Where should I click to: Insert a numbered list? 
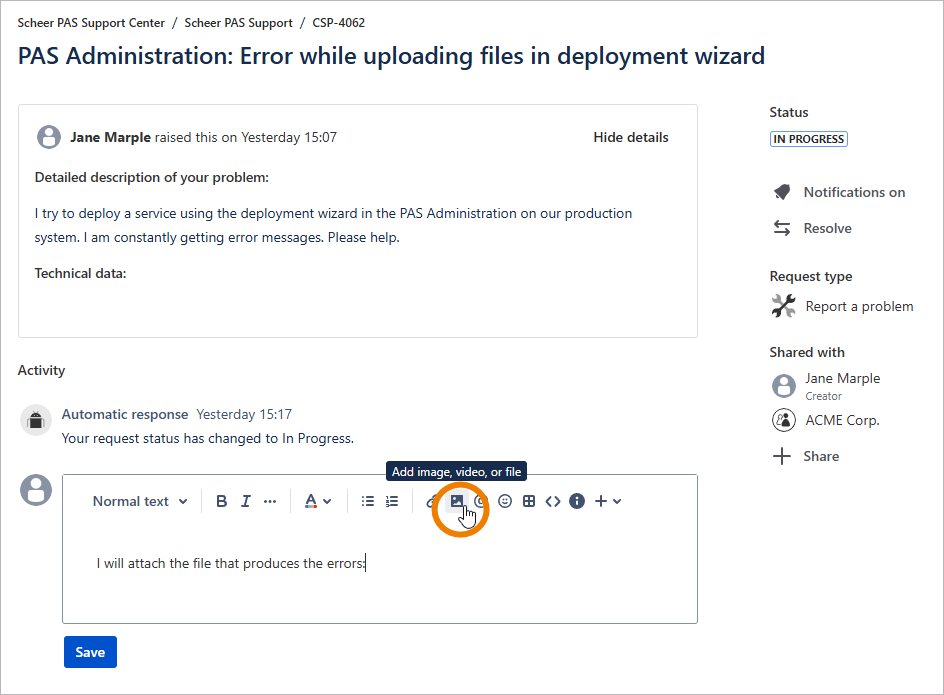click(x=392, y=501)
